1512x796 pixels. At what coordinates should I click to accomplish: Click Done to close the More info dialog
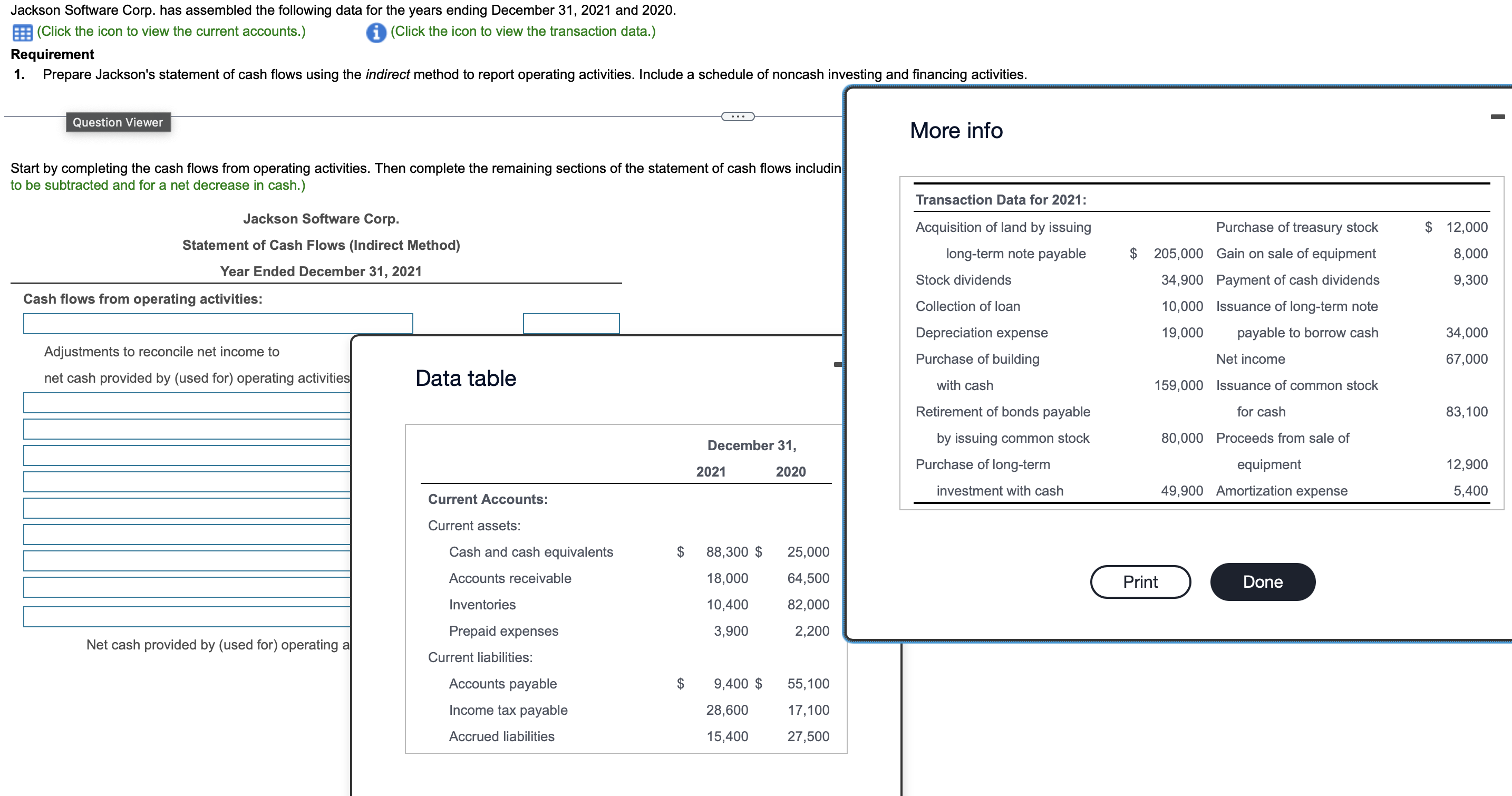[x=1263, y=582]
